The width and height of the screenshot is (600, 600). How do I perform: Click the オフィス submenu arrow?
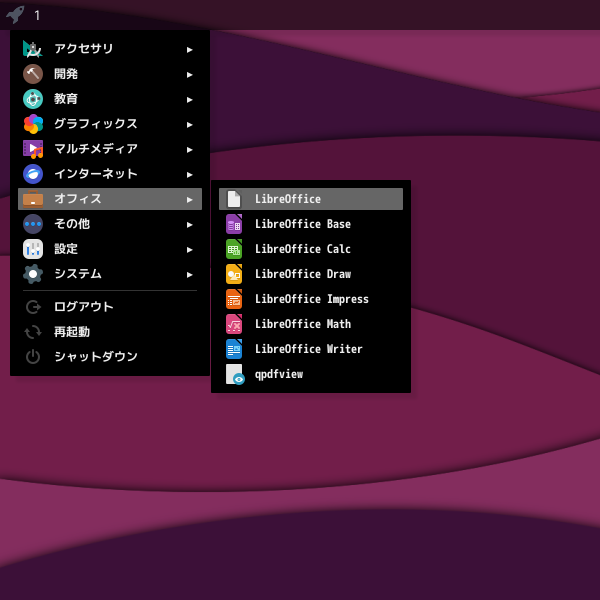coord(189,200)
